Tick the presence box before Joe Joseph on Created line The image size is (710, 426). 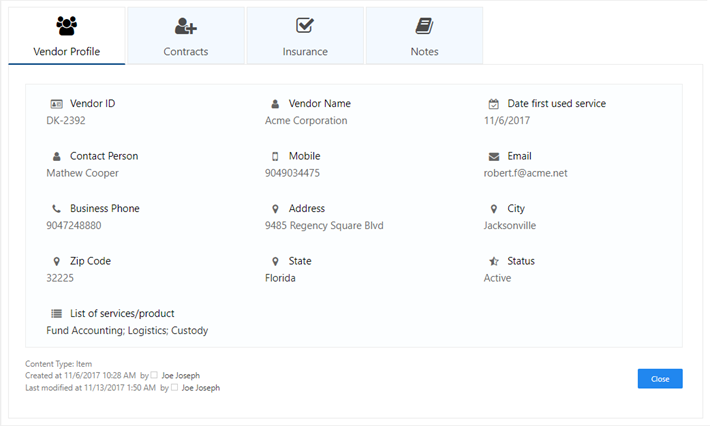pos(154,375)
